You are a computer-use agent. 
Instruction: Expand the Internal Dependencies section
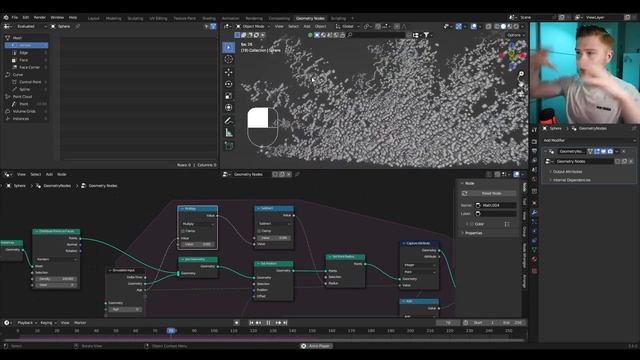571,180
